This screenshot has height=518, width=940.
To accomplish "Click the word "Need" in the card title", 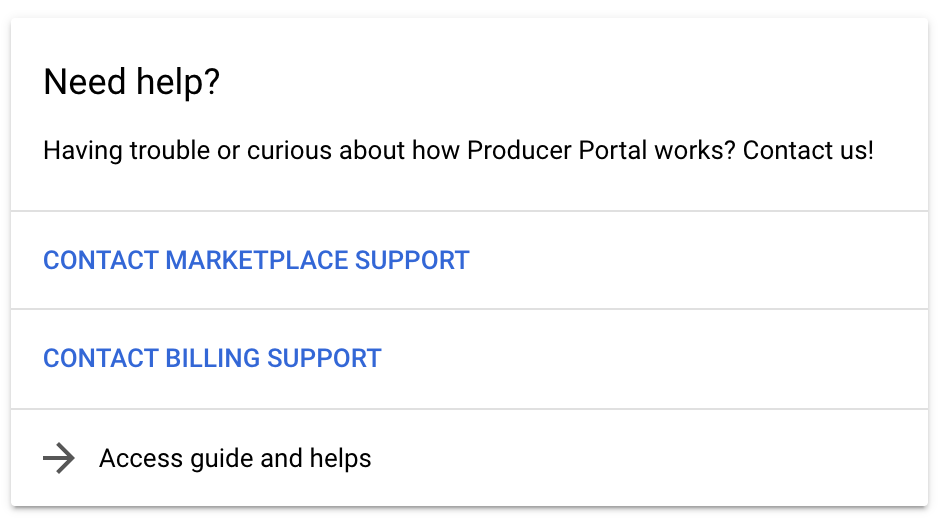I will point(84,83).
